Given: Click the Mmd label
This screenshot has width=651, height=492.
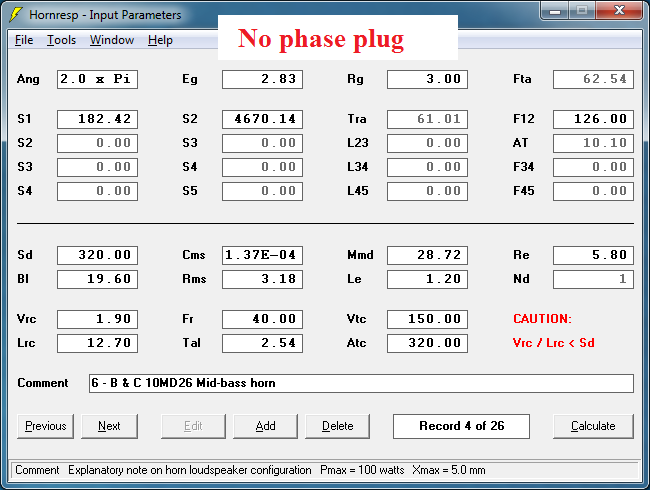Looking at the screenshot, I should coord(360,255).
